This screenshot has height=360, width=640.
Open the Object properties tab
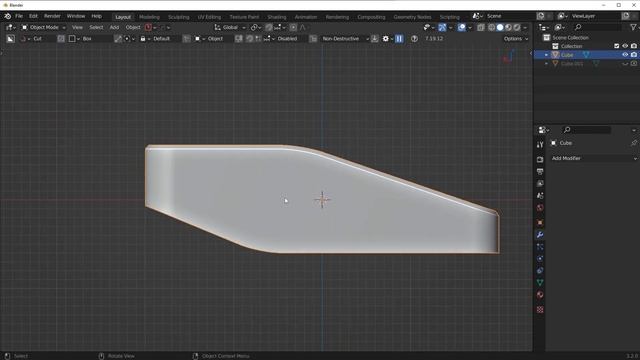[540, 222]
